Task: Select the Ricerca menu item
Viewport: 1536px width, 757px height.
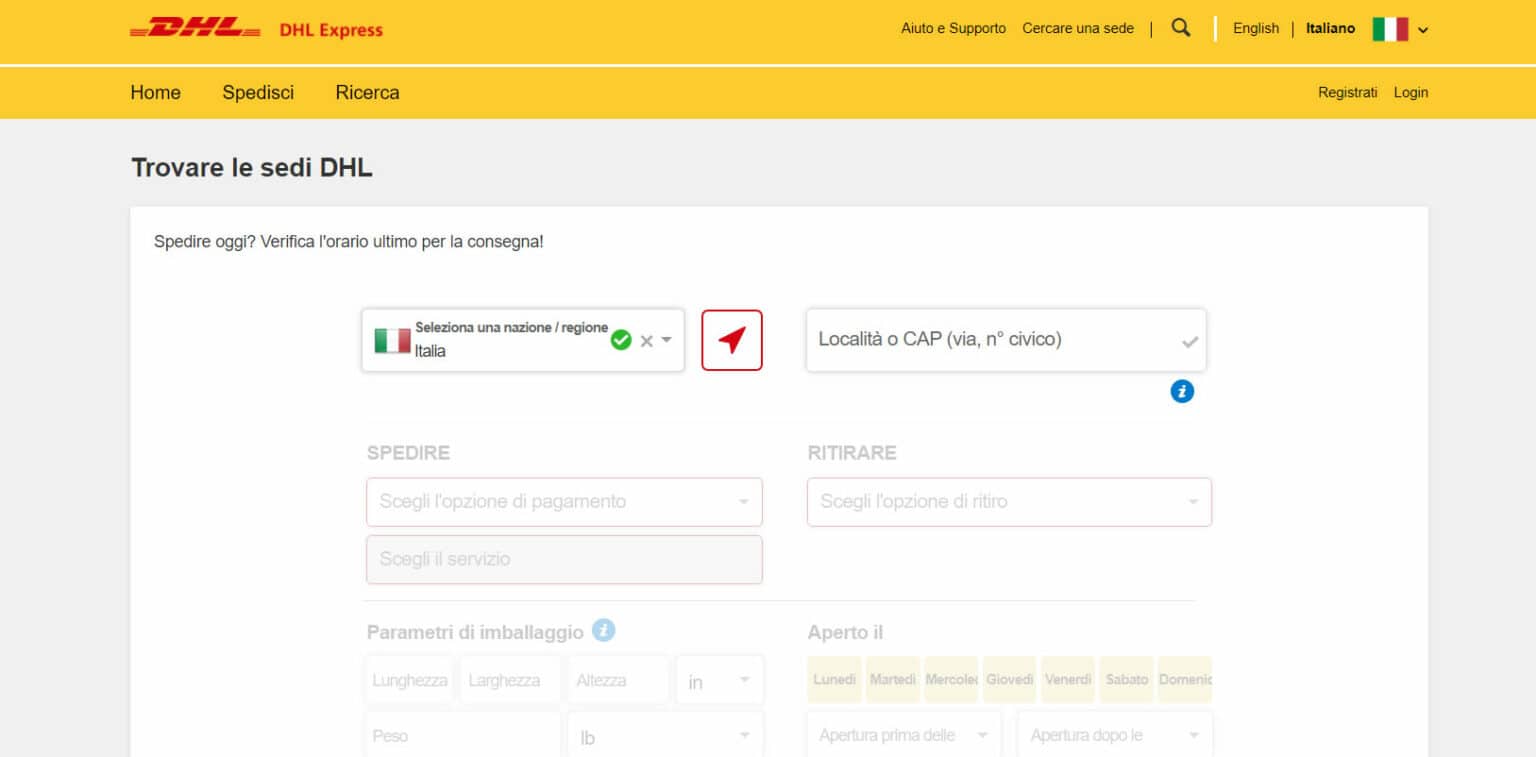Action: (366, 92)
